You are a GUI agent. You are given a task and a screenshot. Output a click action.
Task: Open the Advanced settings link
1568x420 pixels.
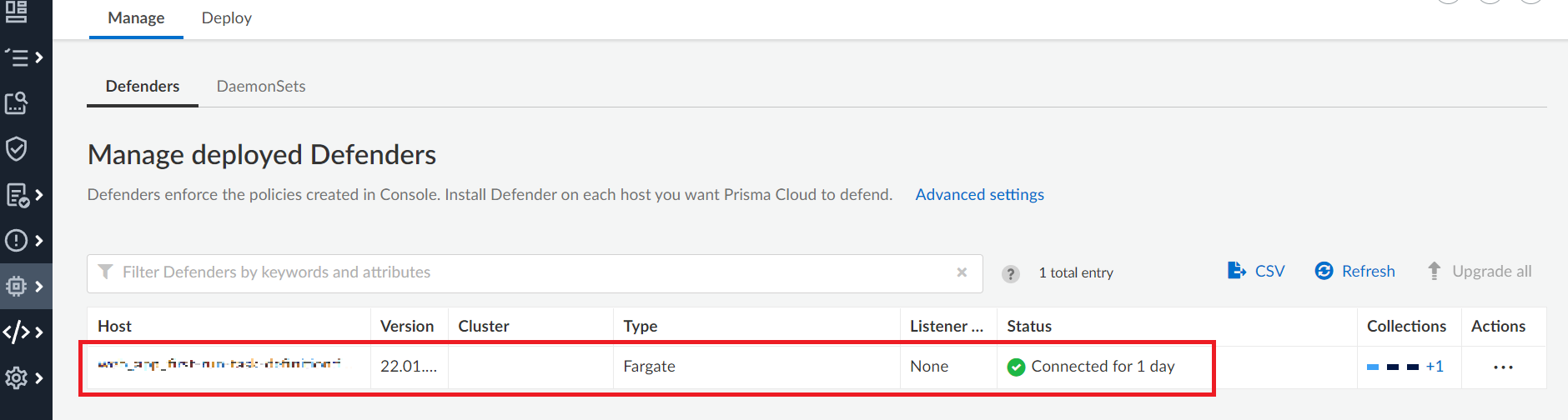tap(979, 194)
